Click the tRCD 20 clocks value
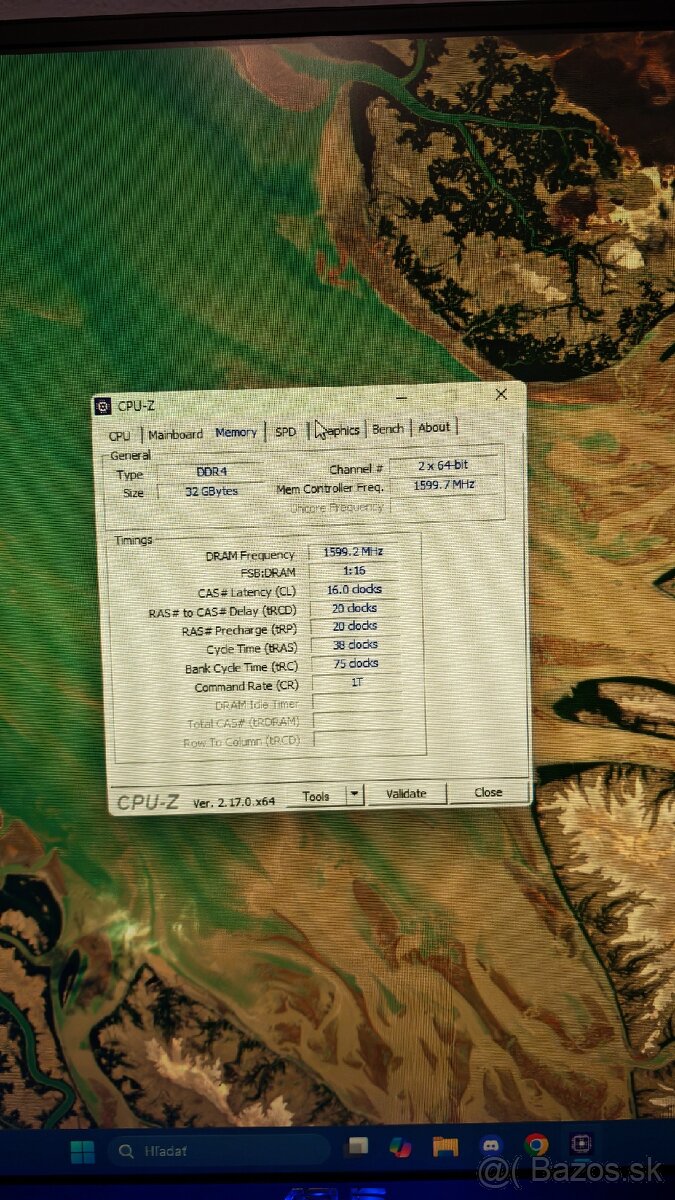This screenshot has height=1200, width=675. [355, 608]
